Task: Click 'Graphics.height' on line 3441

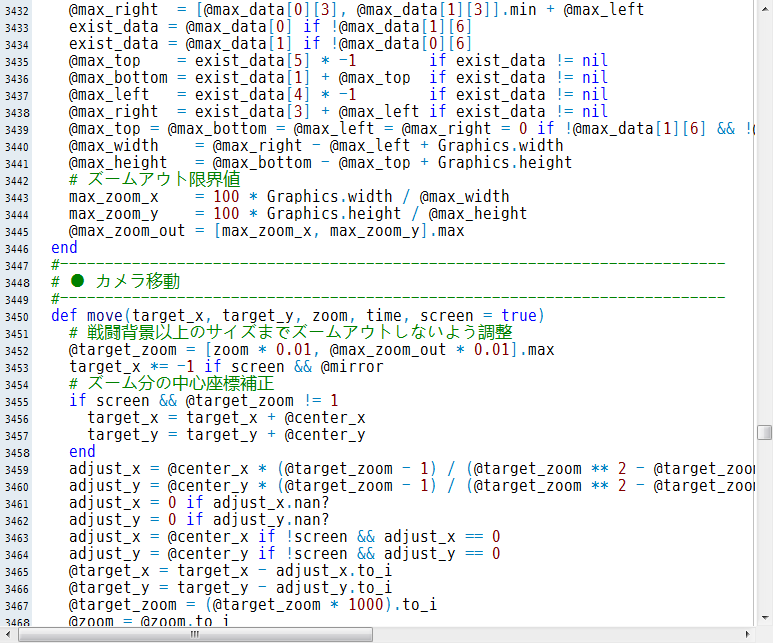Action: (505, 163)
